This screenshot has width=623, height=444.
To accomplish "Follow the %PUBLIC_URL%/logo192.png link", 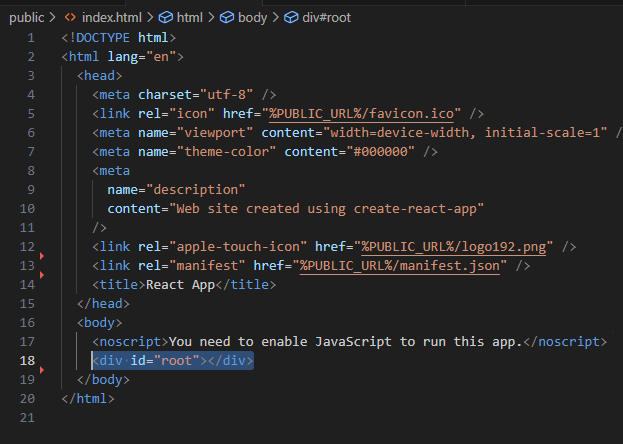I will point(453,247).
